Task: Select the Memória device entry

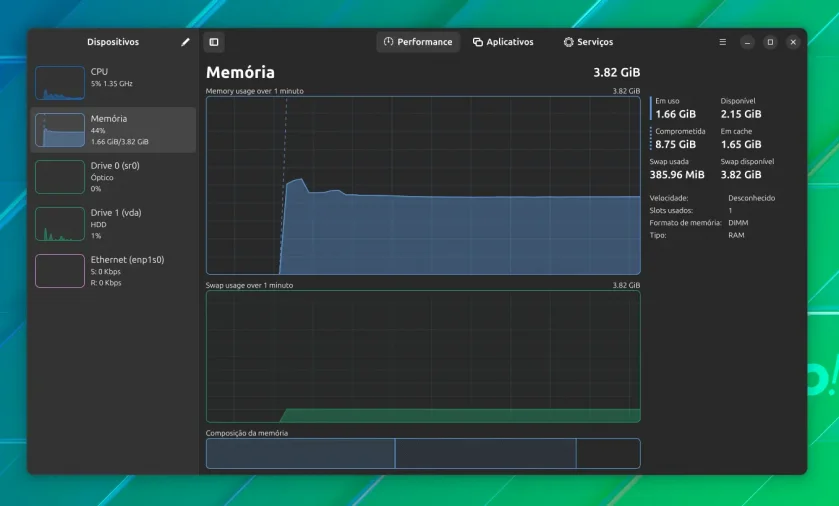Action: click(x=114, y=130)
